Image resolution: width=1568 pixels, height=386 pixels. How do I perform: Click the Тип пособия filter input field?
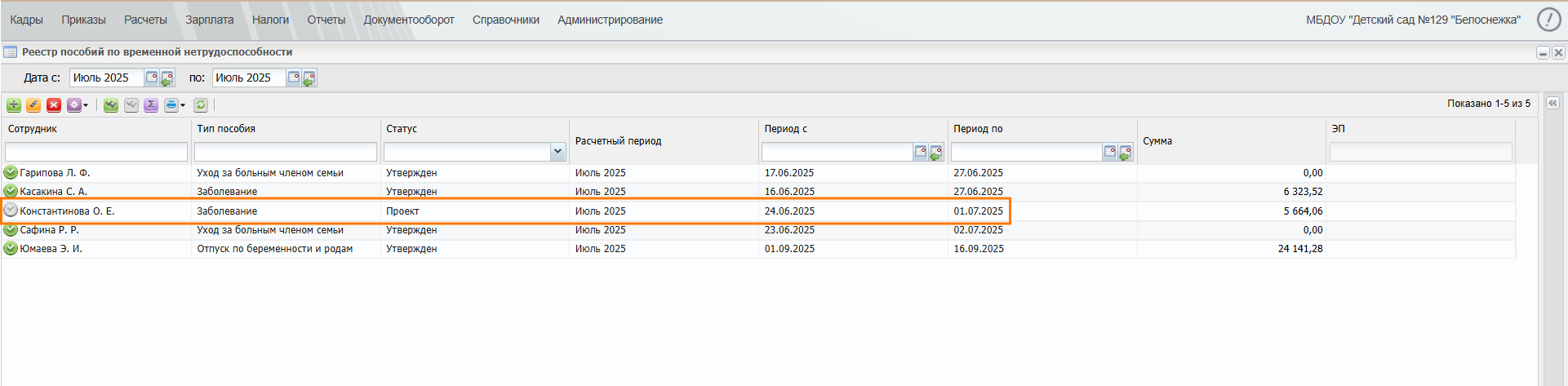pos(286,152)
